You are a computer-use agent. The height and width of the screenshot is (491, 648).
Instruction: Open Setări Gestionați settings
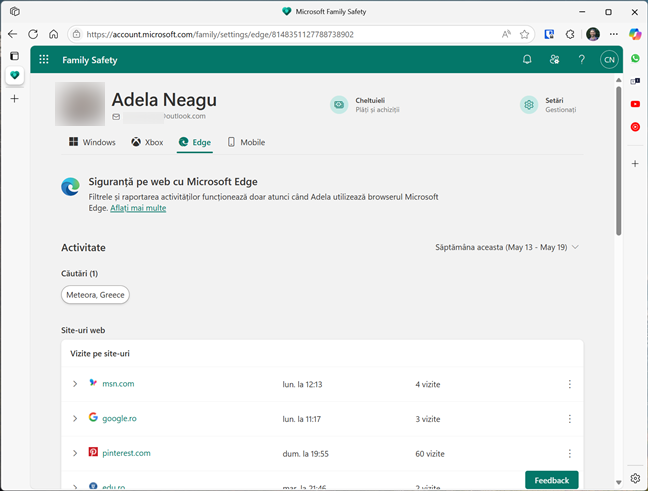(x=548, y=105)
